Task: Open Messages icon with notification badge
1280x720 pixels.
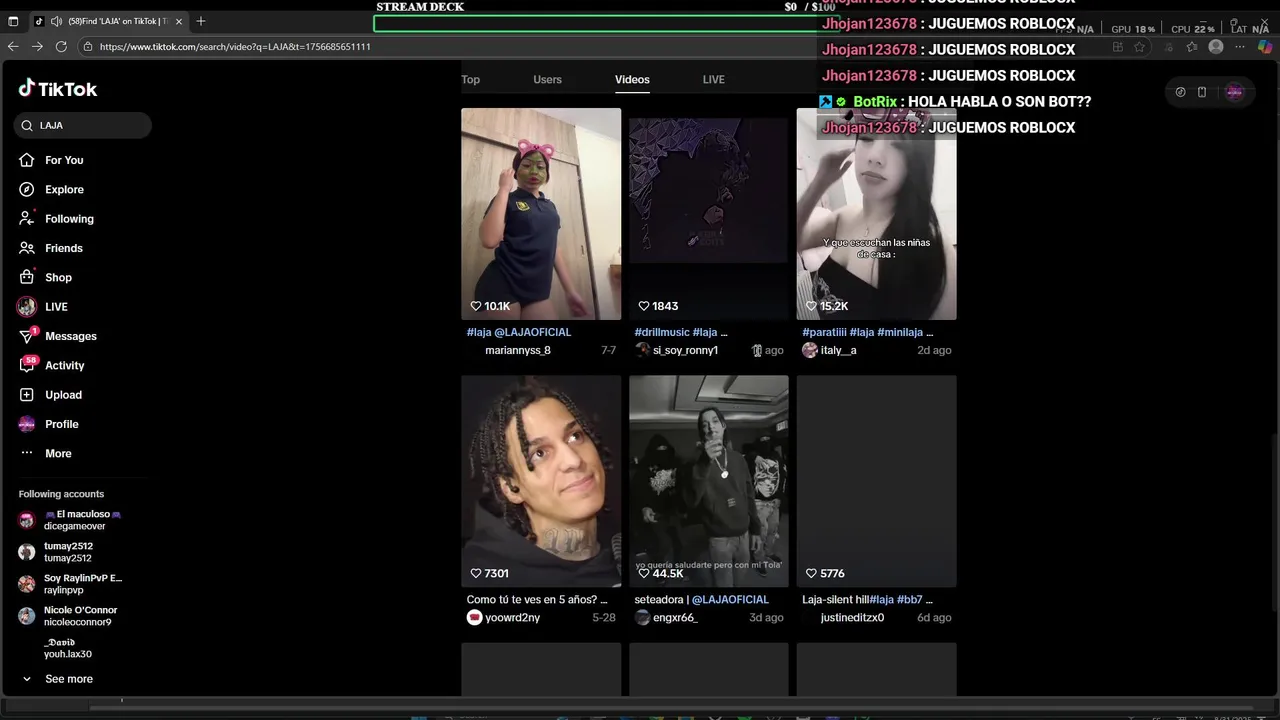Action: [27, 336]
